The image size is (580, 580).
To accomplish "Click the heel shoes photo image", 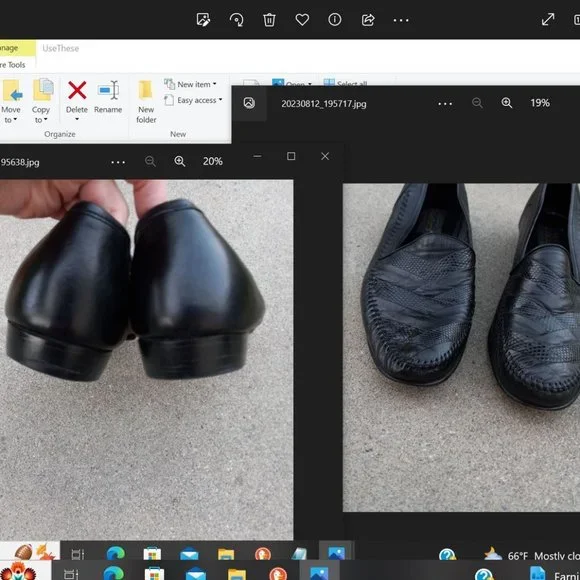I will pos(146,360).
